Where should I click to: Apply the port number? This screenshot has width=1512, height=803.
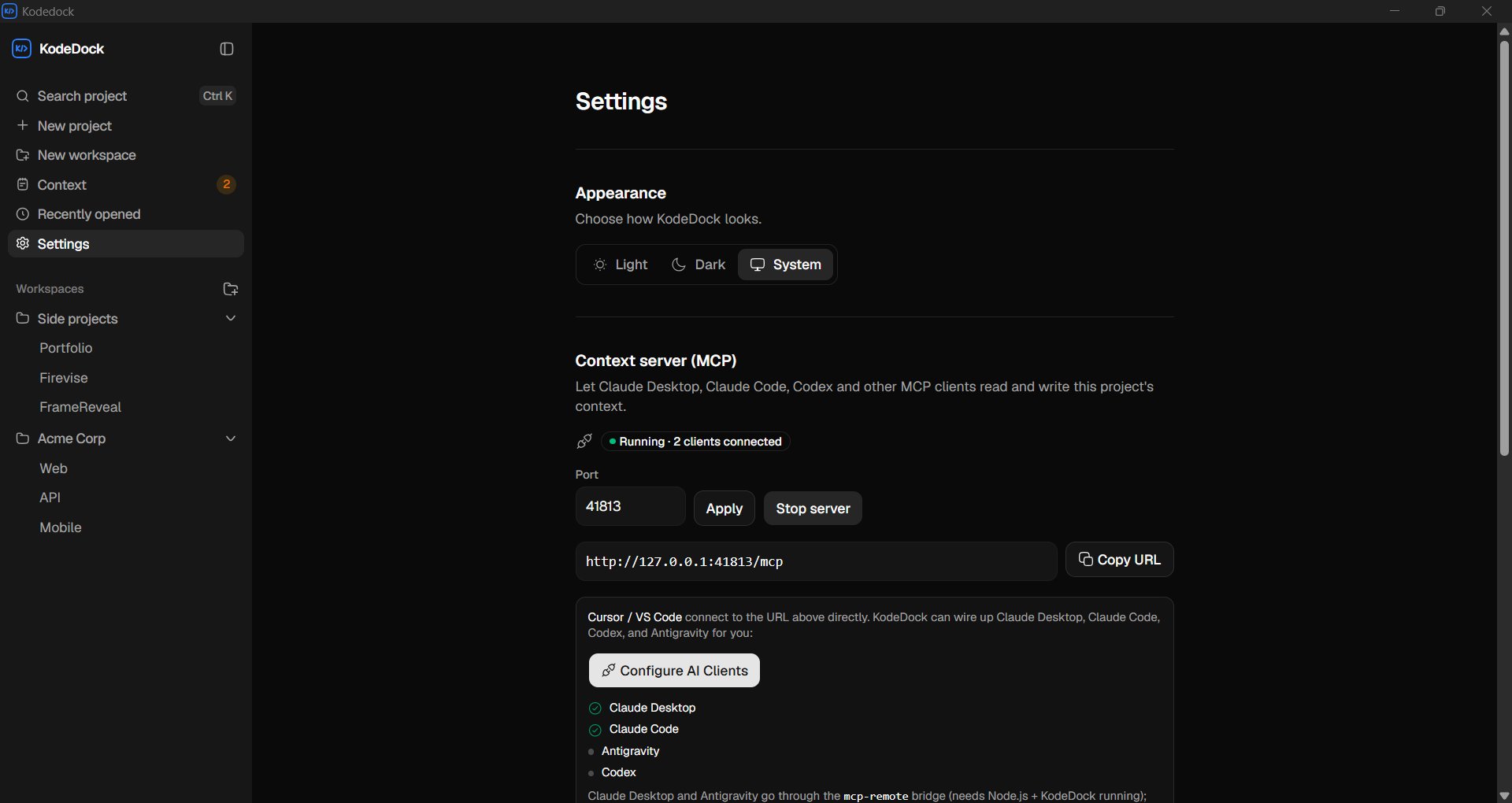point(724,509)
